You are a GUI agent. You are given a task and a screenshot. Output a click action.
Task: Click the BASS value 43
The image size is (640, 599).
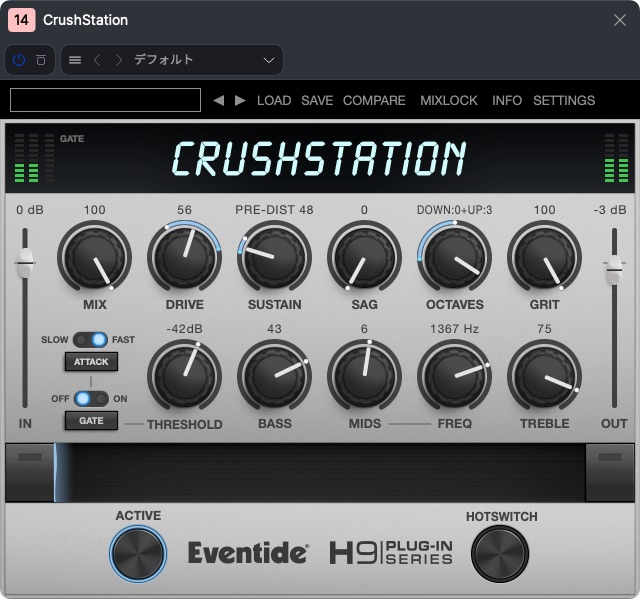pyautogui.click(x=274, y=329)
